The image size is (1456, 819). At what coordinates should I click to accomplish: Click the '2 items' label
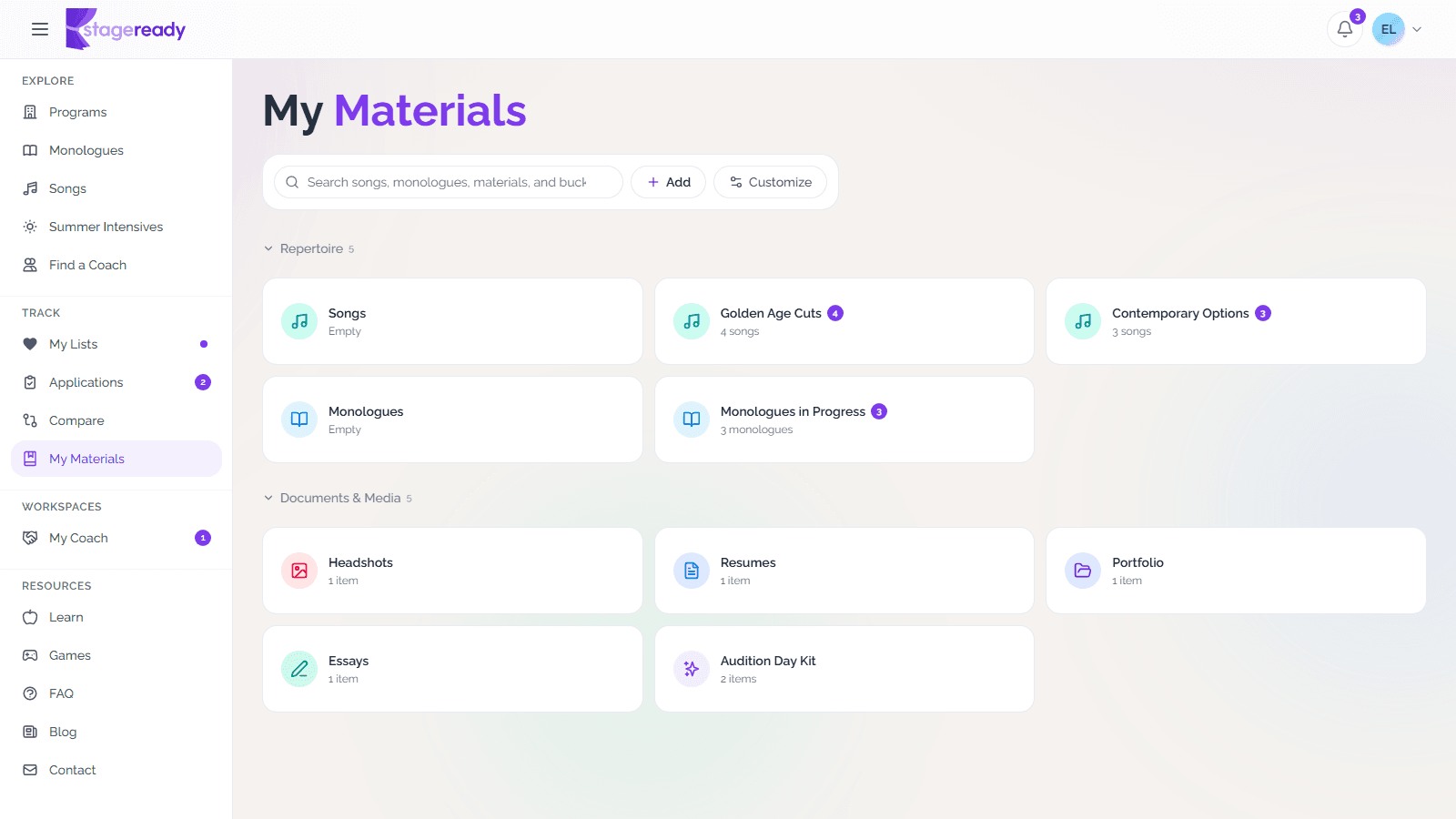738,679
